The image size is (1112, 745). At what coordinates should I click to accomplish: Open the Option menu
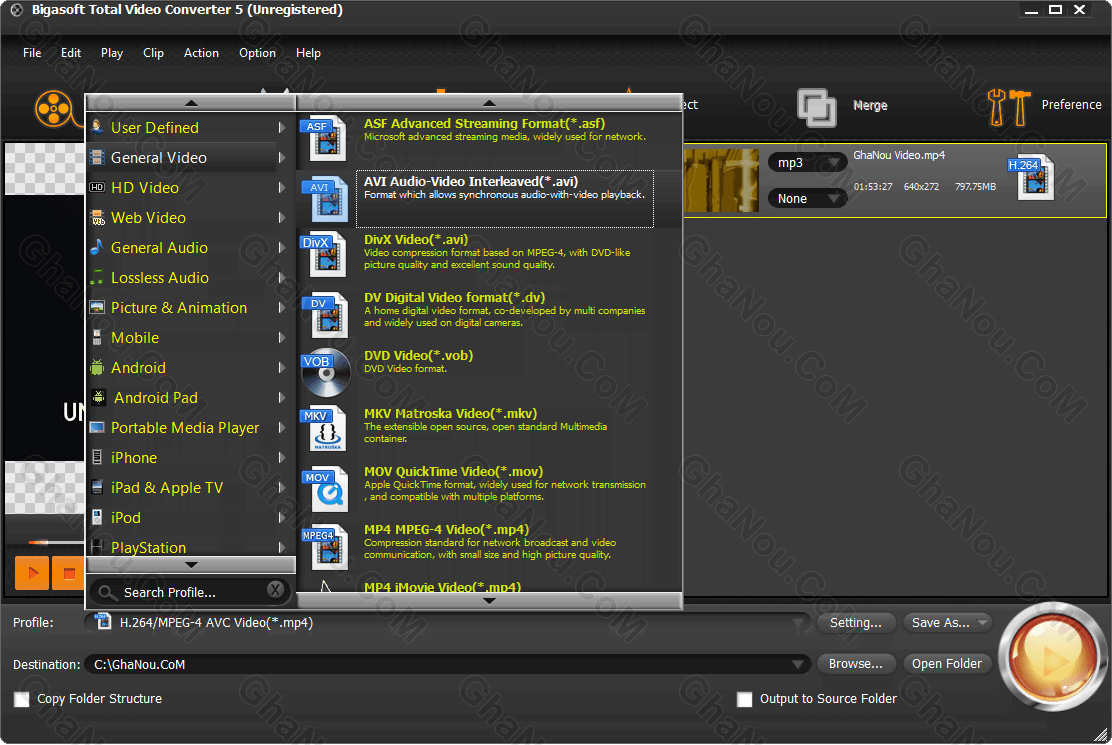point(257,53)
